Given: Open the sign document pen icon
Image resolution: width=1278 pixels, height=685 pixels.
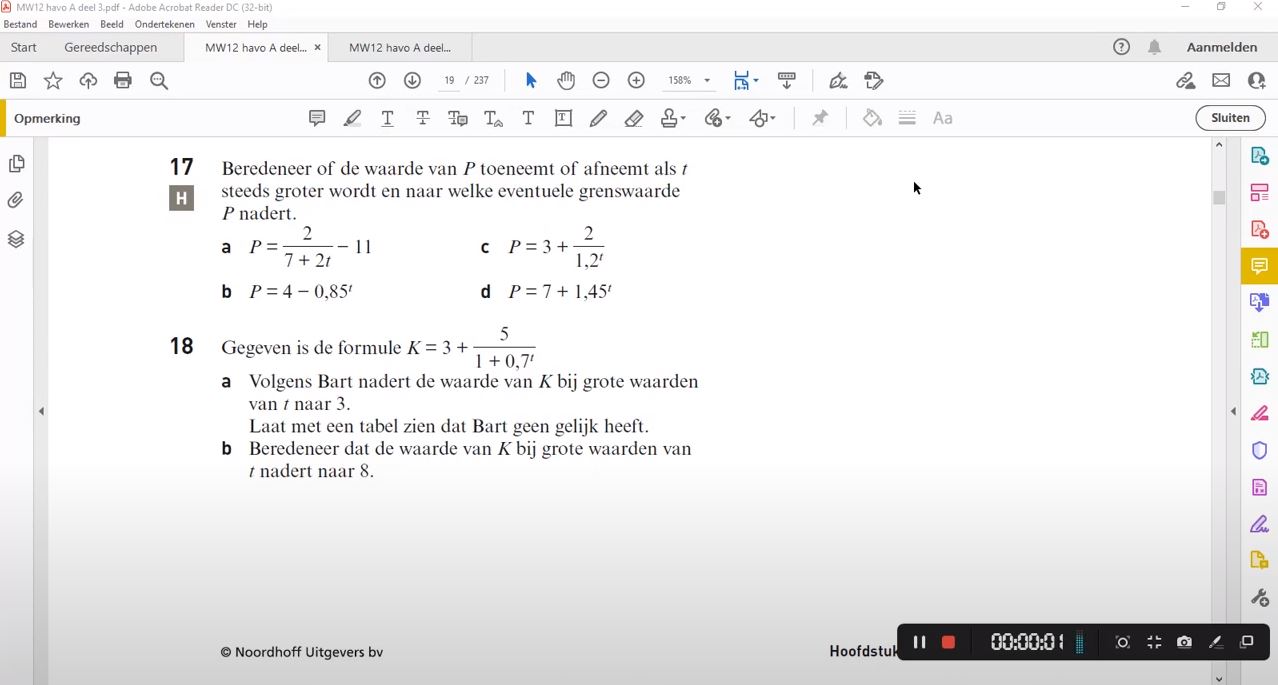Looking at the screenshot, I should pos(838,81).
